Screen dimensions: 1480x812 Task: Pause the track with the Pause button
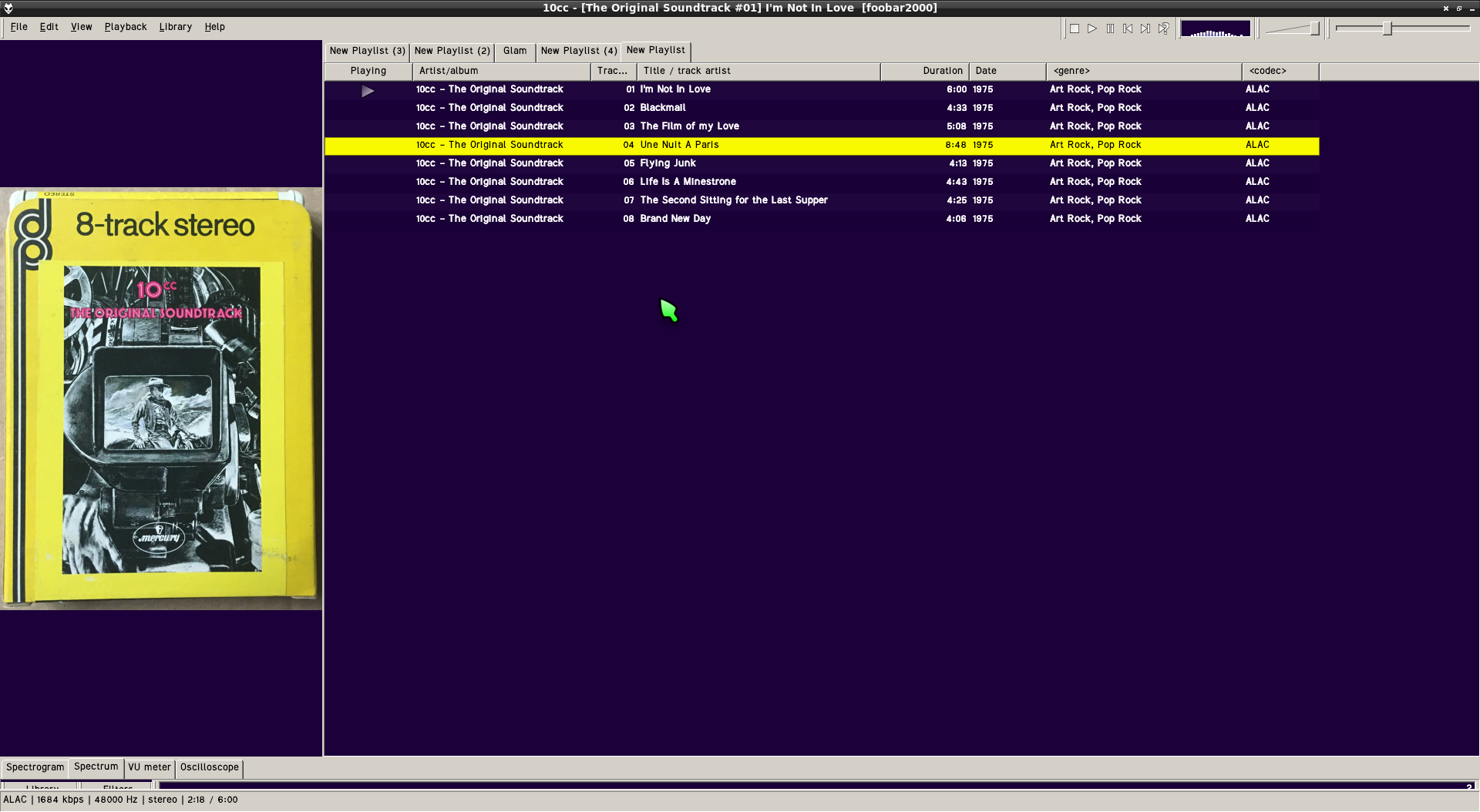tap(1110, 29)
